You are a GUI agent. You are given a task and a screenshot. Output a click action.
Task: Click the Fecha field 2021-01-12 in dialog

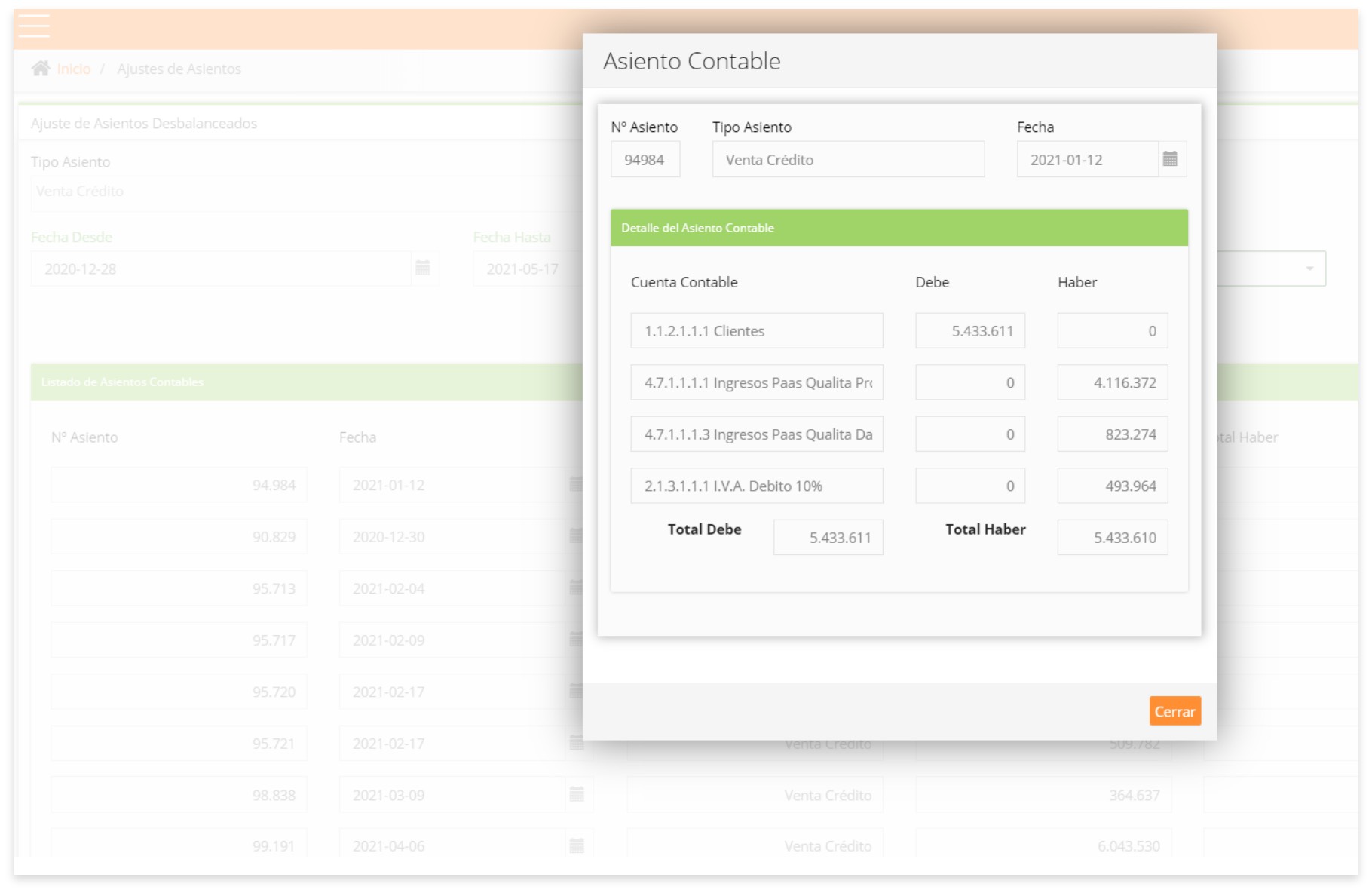pos(1087,159)
